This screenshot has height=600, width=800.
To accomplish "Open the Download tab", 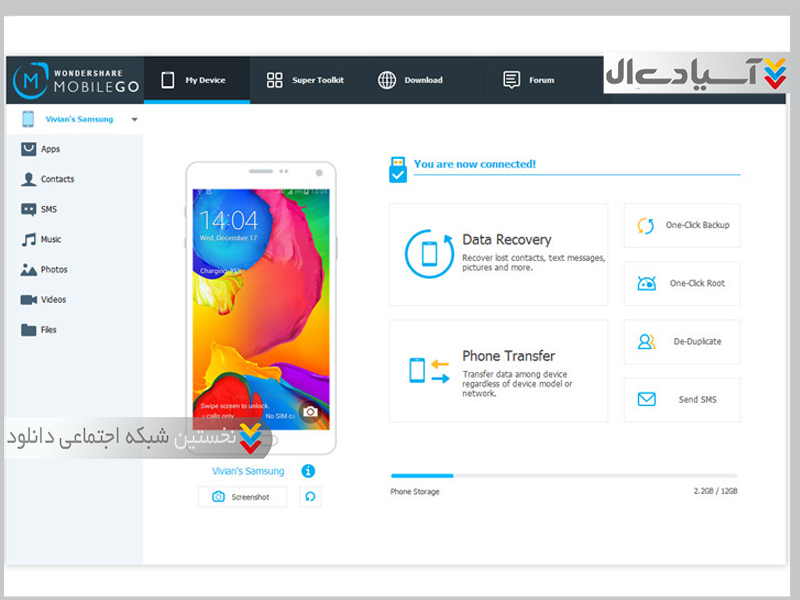I will [x=411, y=80].
